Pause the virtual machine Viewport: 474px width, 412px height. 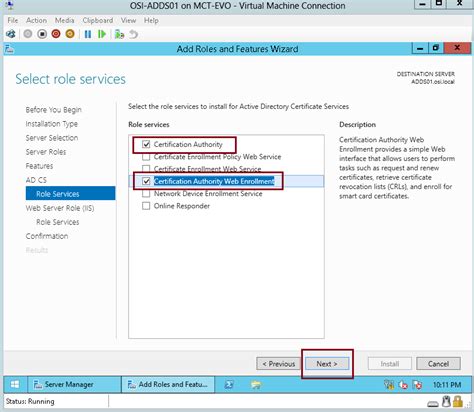pyautogui.click(x=88, y=34)
